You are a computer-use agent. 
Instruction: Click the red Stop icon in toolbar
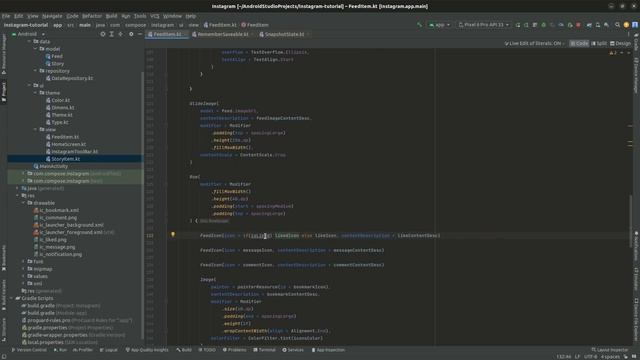click(578, 25)
